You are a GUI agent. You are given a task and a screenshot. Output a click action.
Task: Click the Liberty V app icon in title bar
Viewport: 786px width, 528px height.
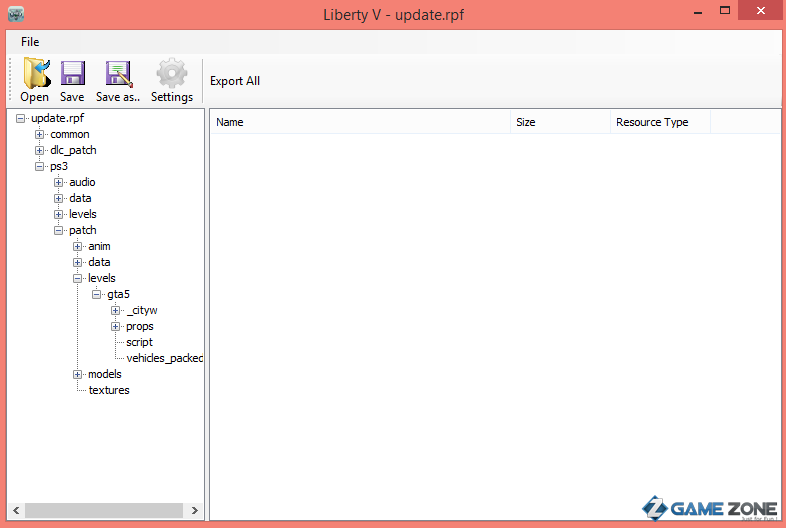point(16,14)
